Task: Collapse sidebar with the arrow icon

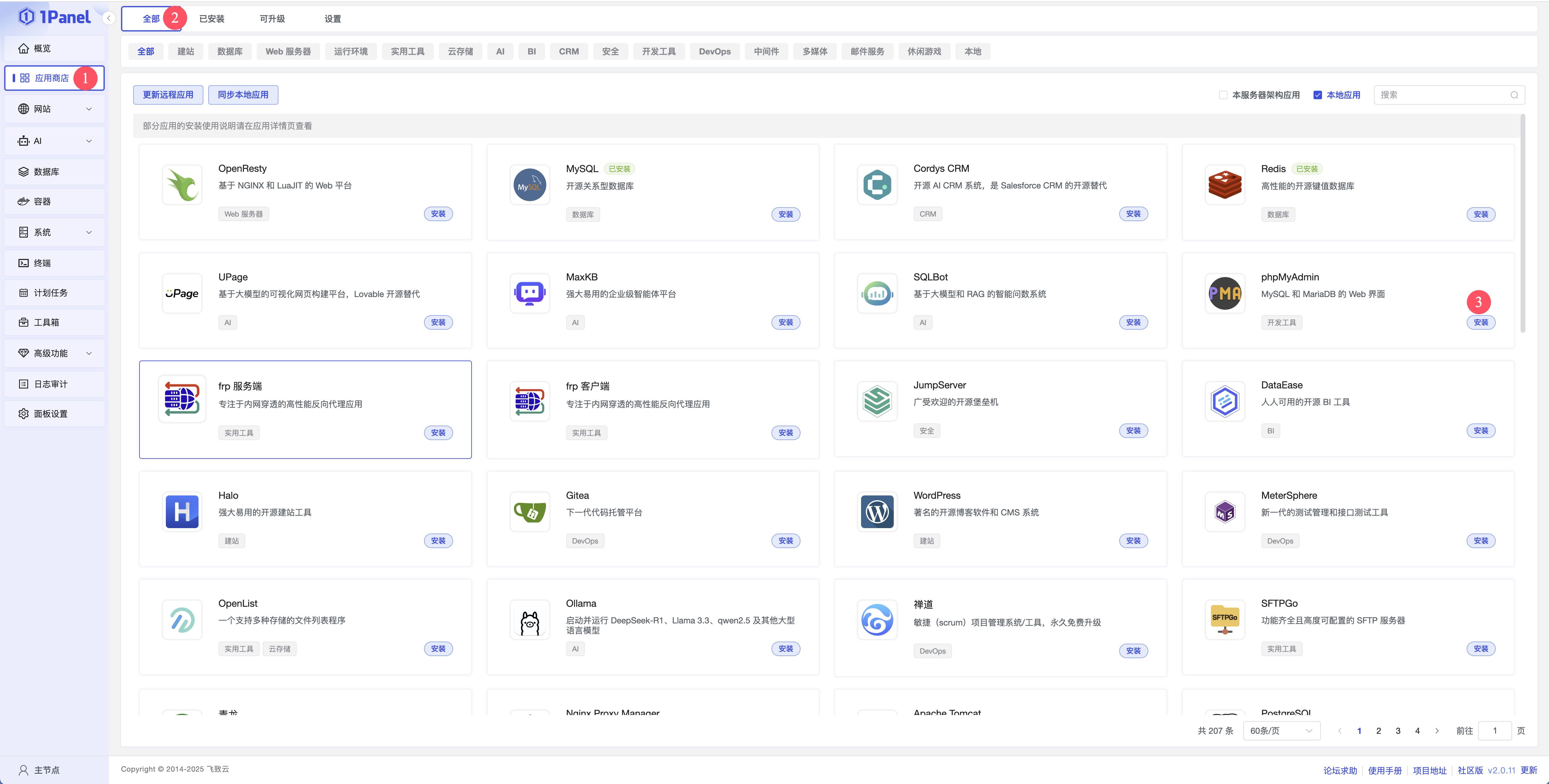Action: click(x=109, y=18)
